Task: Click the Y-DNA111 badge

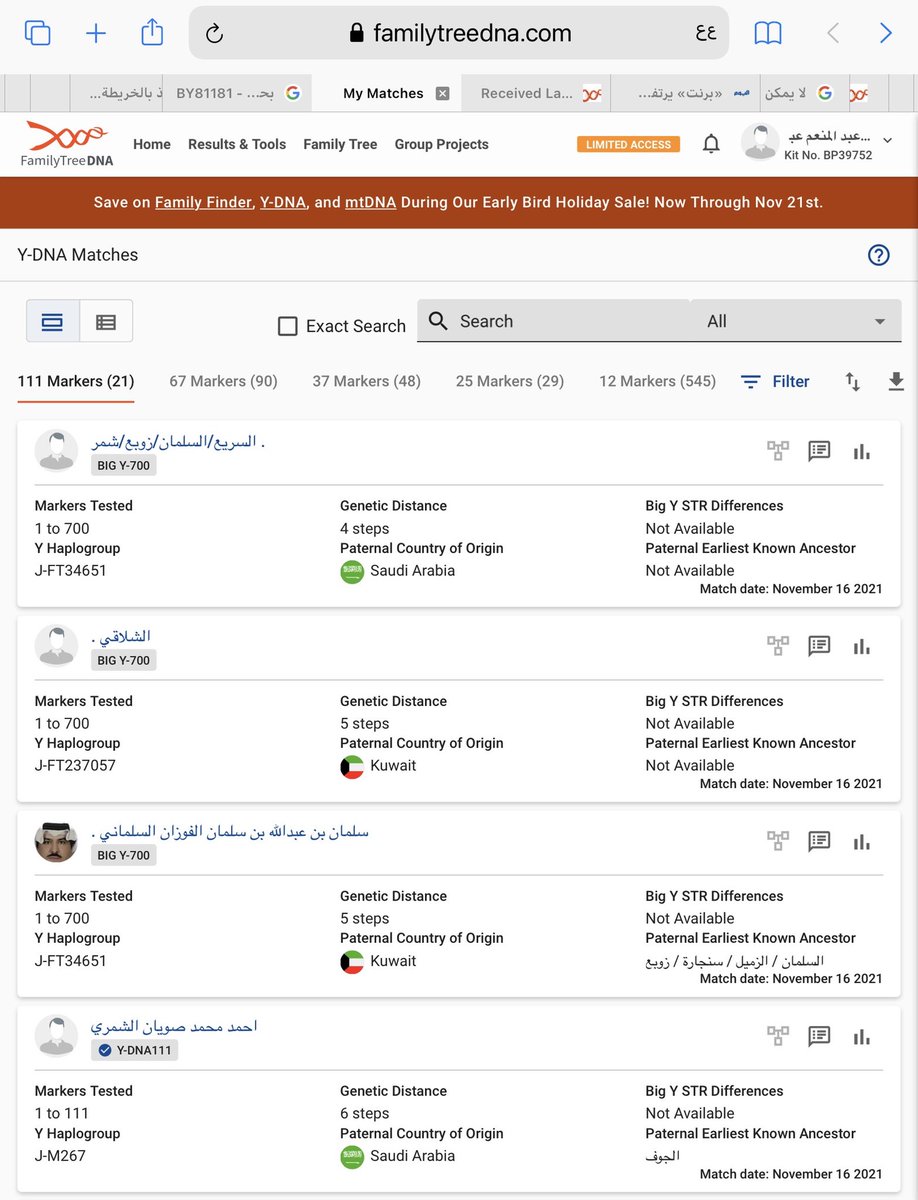Action: (135, 1050)
